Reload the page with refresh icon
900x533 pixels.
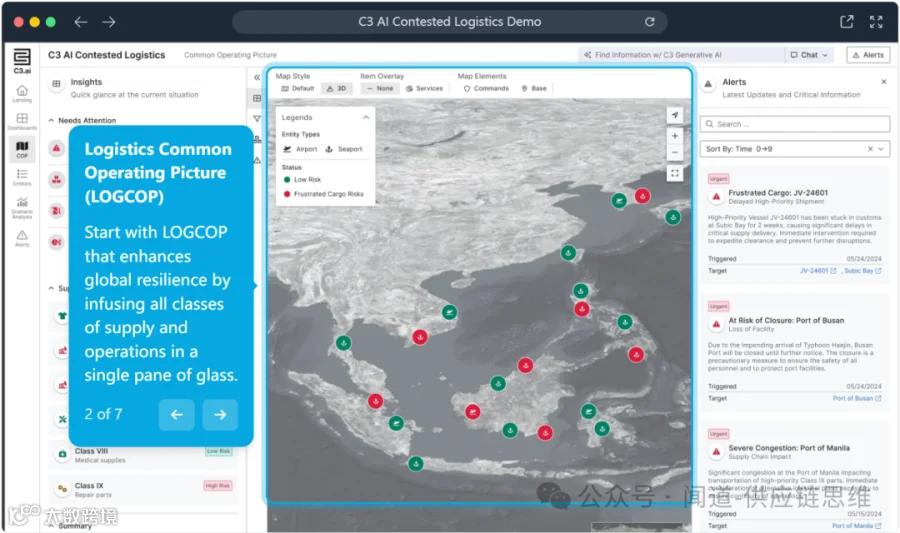(x=649, y=22)
